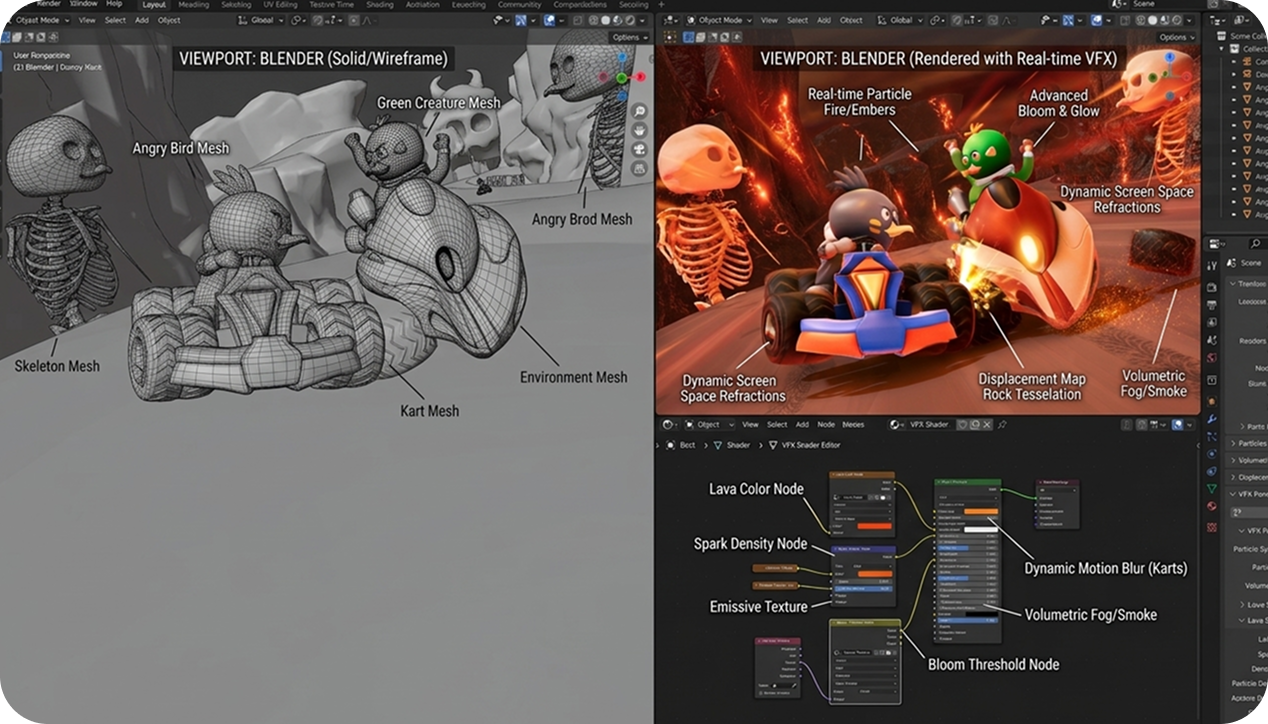Expand the Particles panel in properties
1268x724 pixels.
(1248, 443)
